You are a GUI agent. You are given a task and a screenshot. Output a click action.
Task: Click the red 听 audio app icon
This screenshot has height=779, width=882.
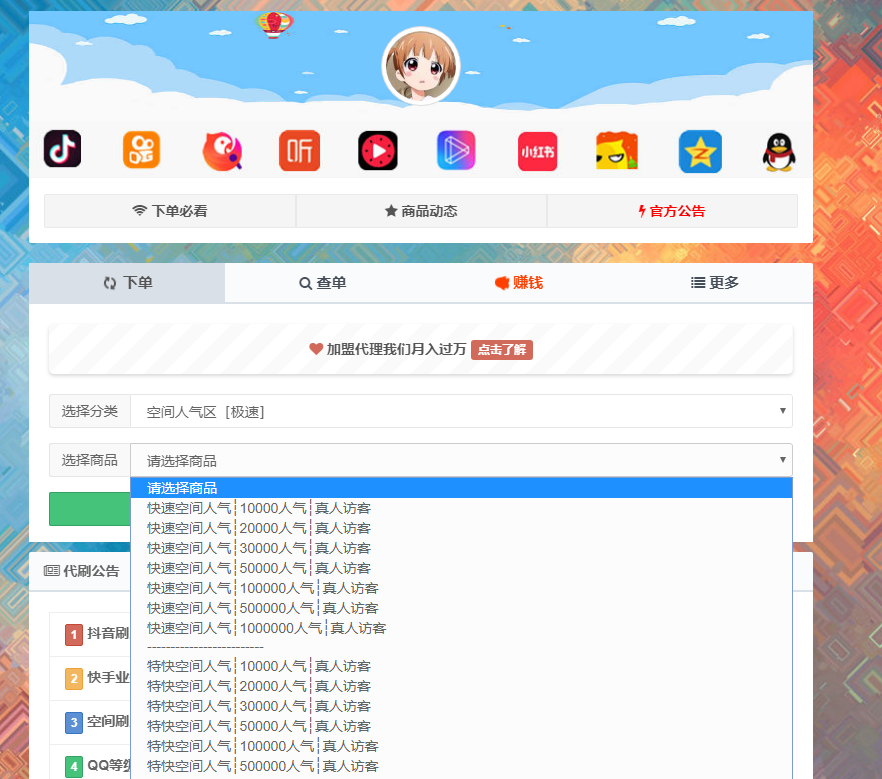pos(299,150)
